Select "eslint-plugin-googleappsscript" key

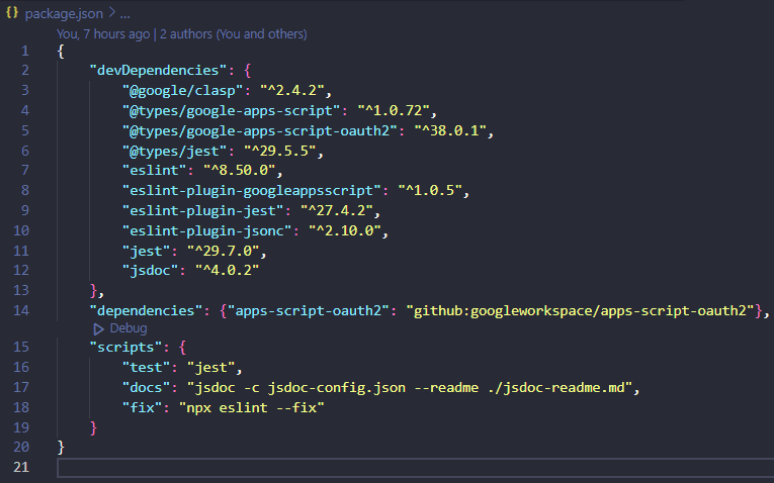[x=251, y=191]
